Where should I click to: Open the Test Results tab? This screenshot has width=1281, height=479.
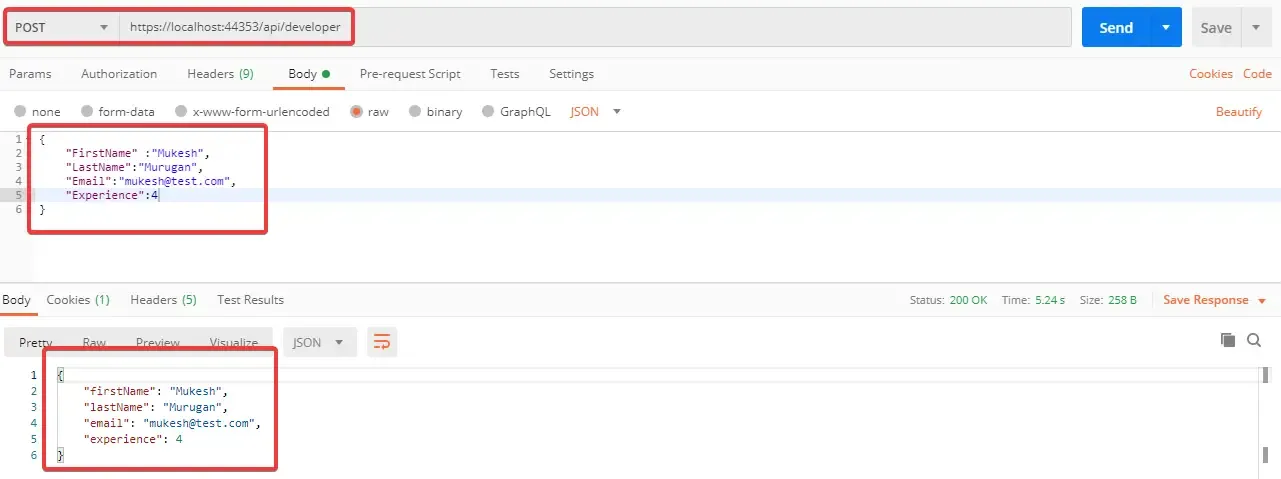click(250, 300)
